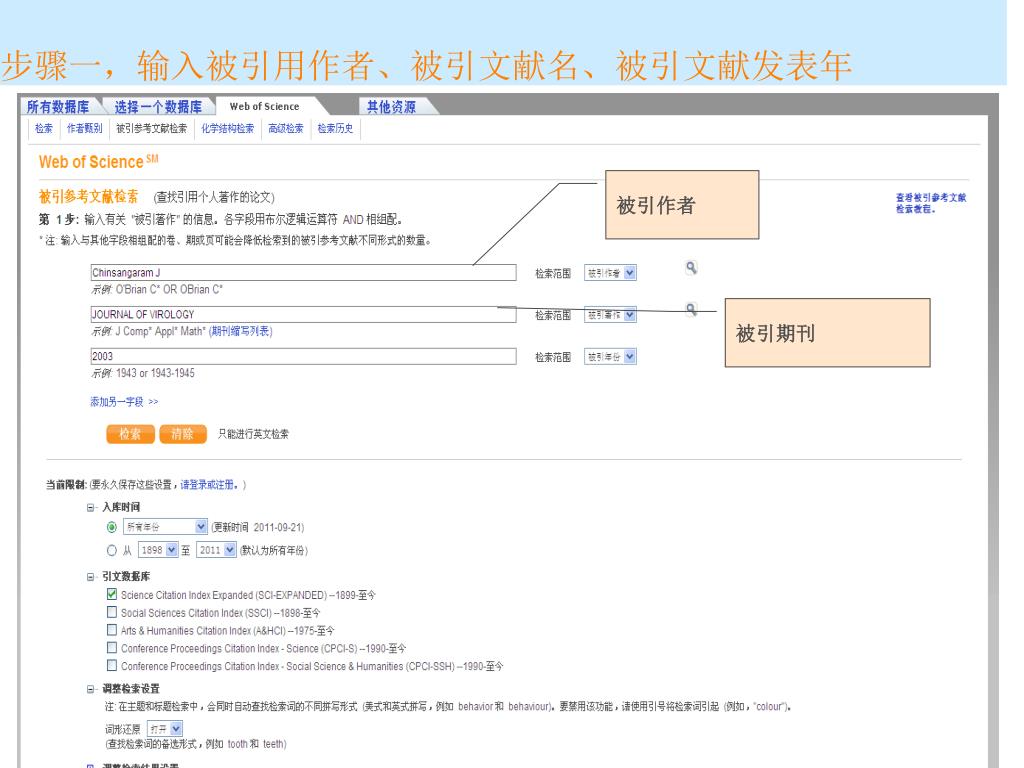Open cited author lookup magnifier icon
The width and height of the screenshot is (1024, 768).
[x=690, y=268]
